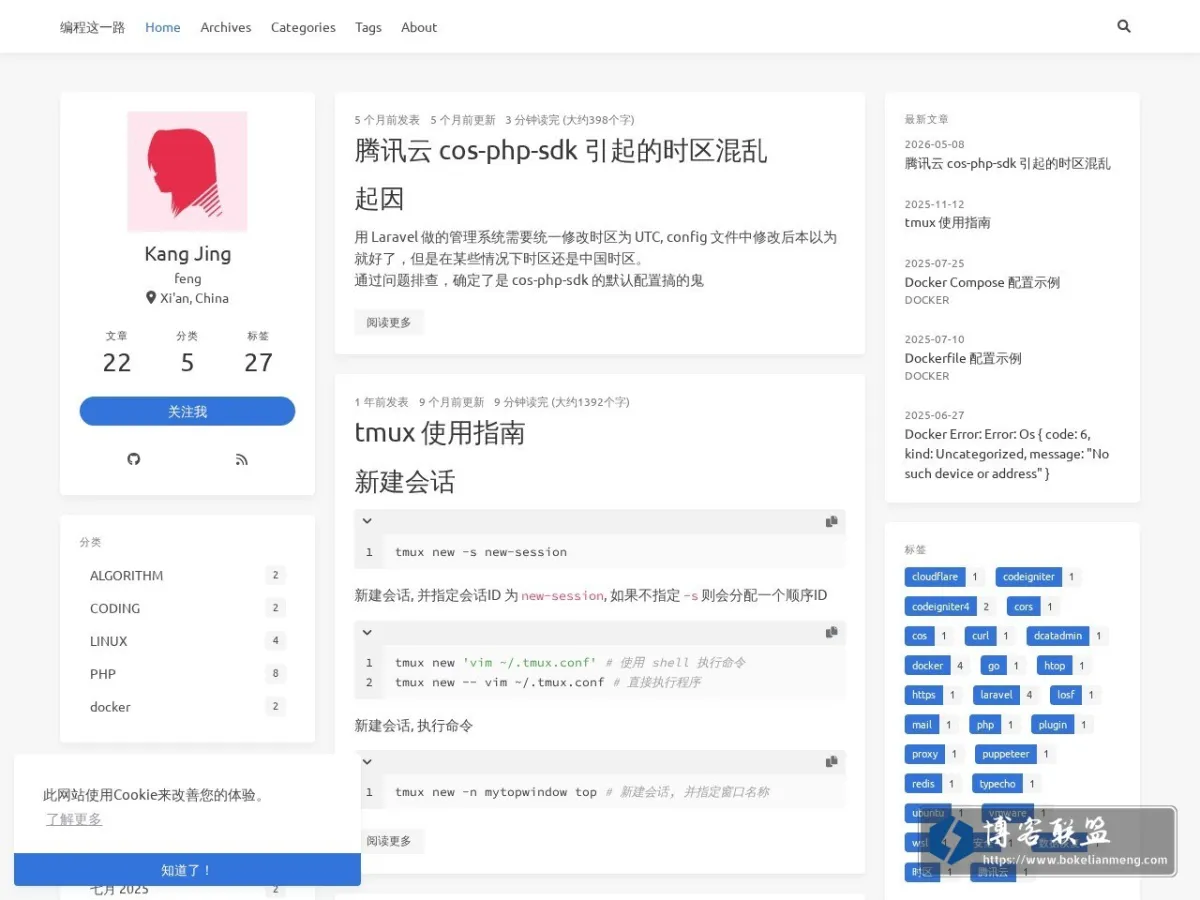This screenshot has width=1200, height=900.
Task: Click the 关注我 follow button
Action: click(187, 411)
